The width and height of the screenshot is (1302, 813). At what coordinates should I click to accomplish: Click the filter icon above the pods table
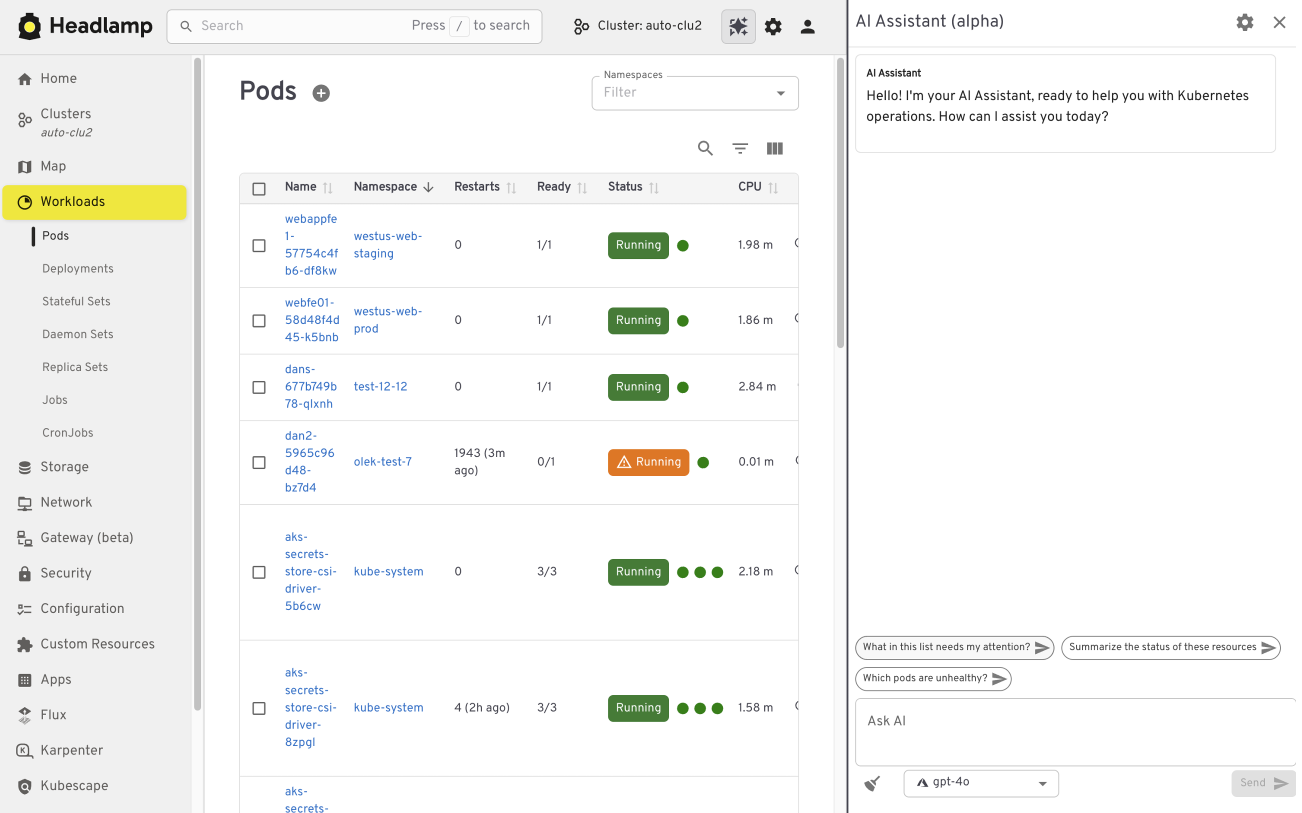pos(740,148)
